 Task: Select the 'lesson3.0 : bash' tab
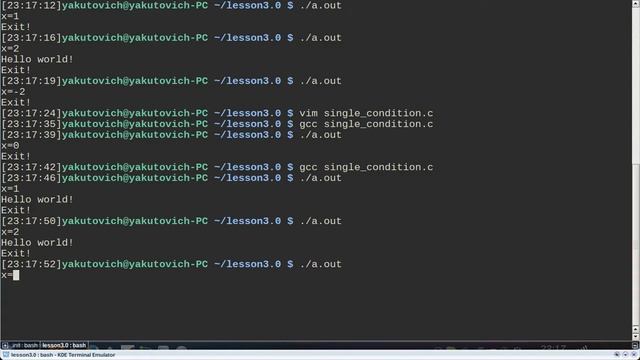pos(64,345)
